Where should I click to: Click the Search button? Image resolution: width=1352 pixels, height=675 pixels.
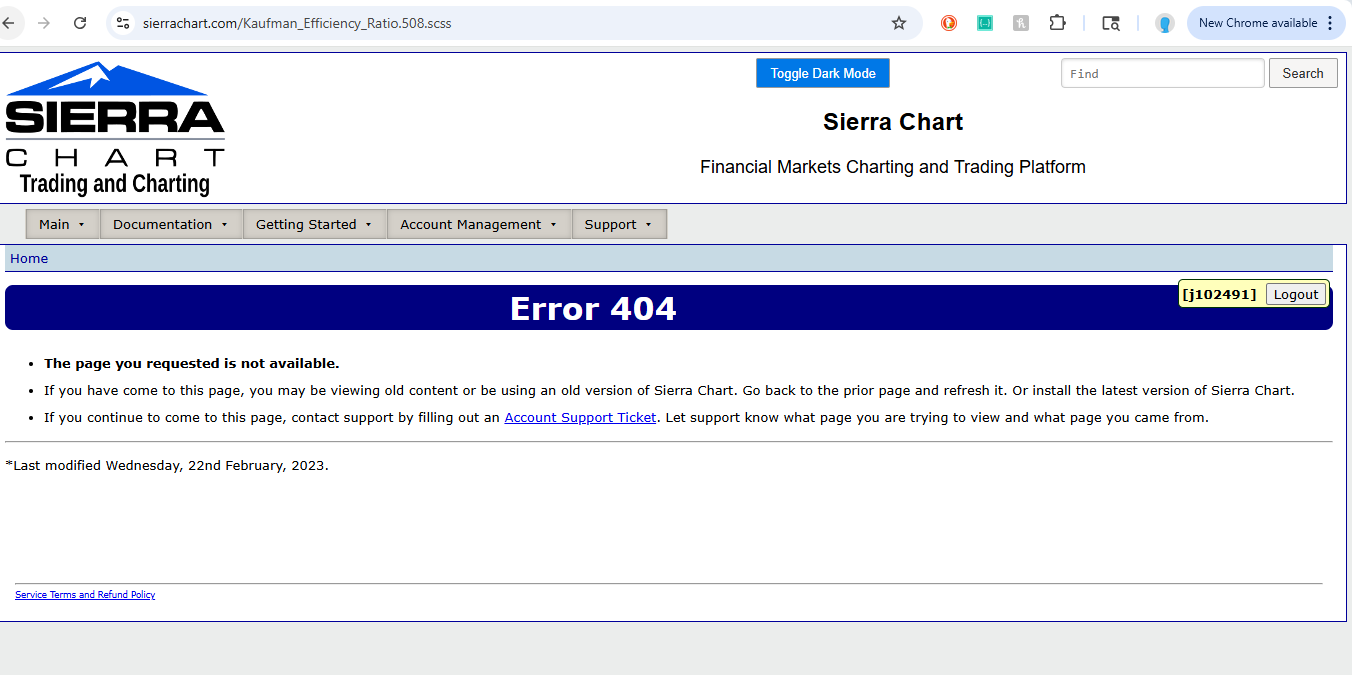(1303, 73)
